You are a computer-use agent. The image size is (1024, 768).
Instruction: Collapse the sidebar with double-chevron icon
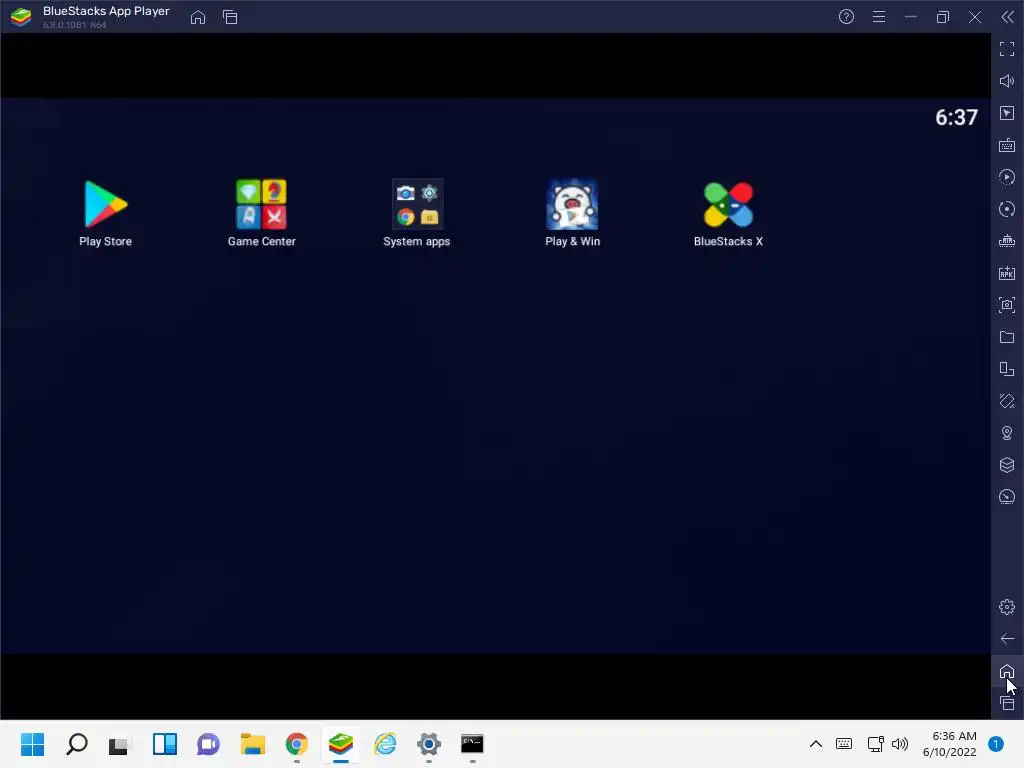click(1008, 17)
